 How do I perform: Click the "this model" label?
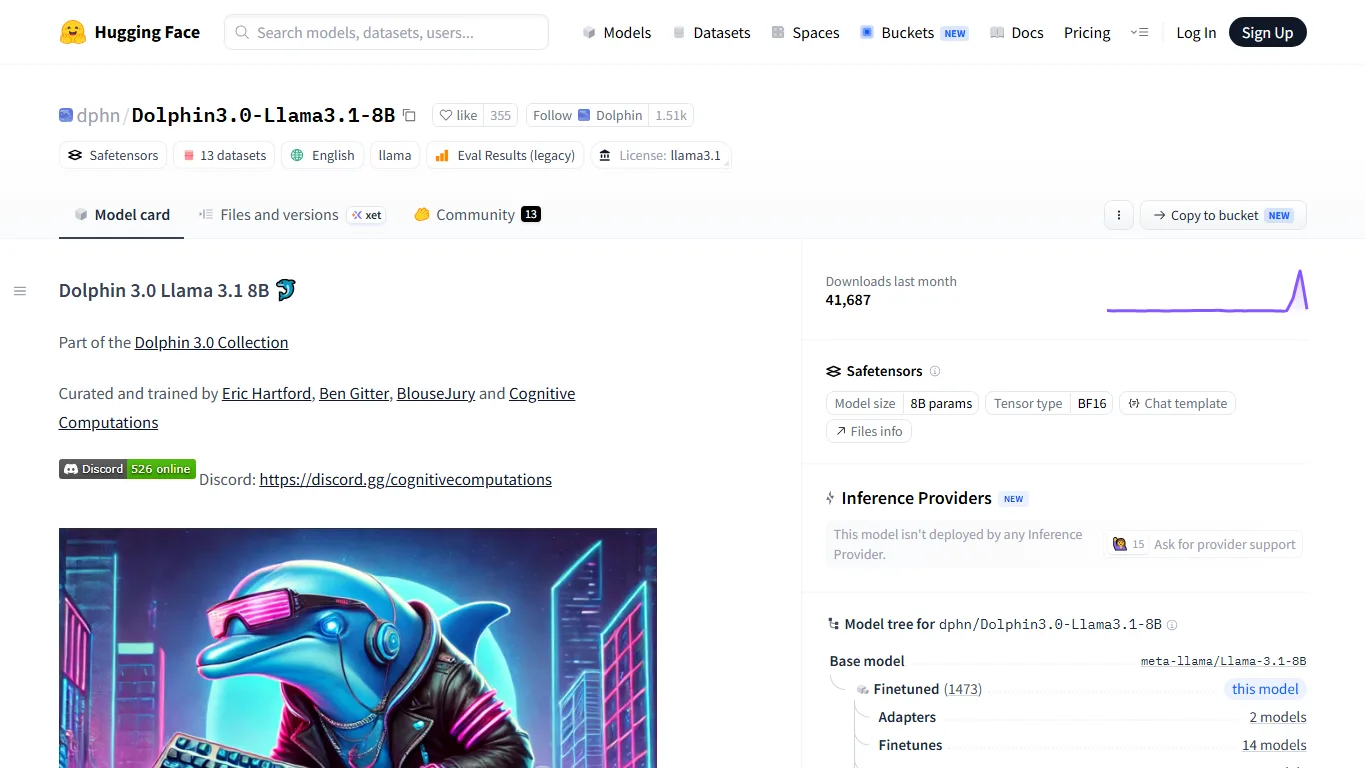(1265, 689)
